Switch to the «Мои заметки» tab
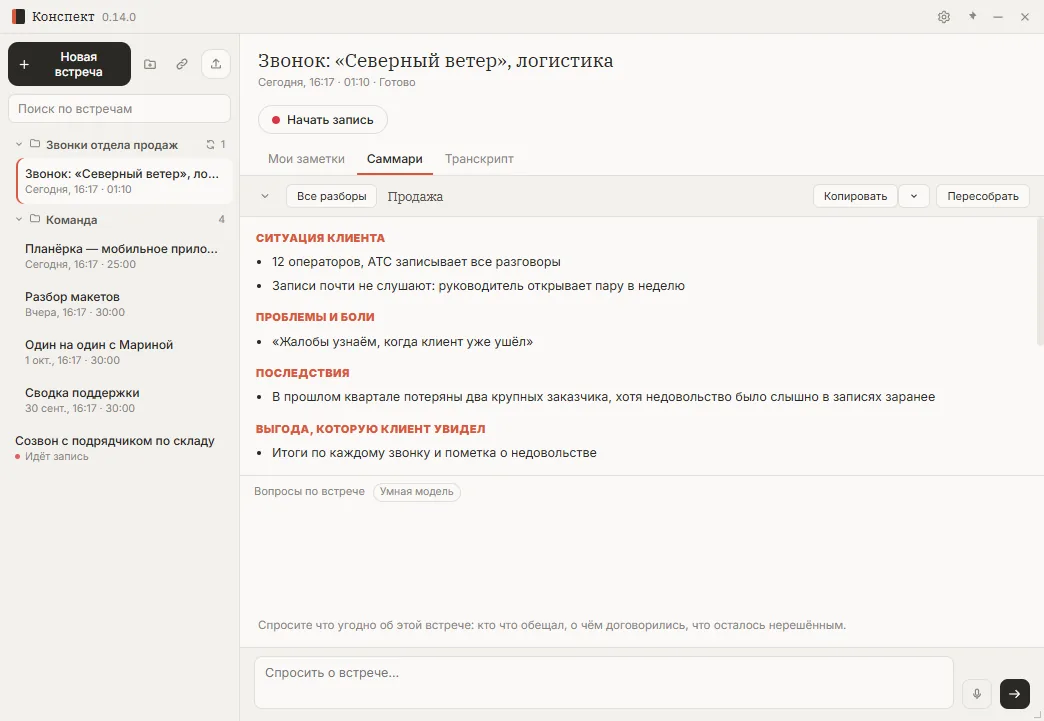 coord(306,159)
